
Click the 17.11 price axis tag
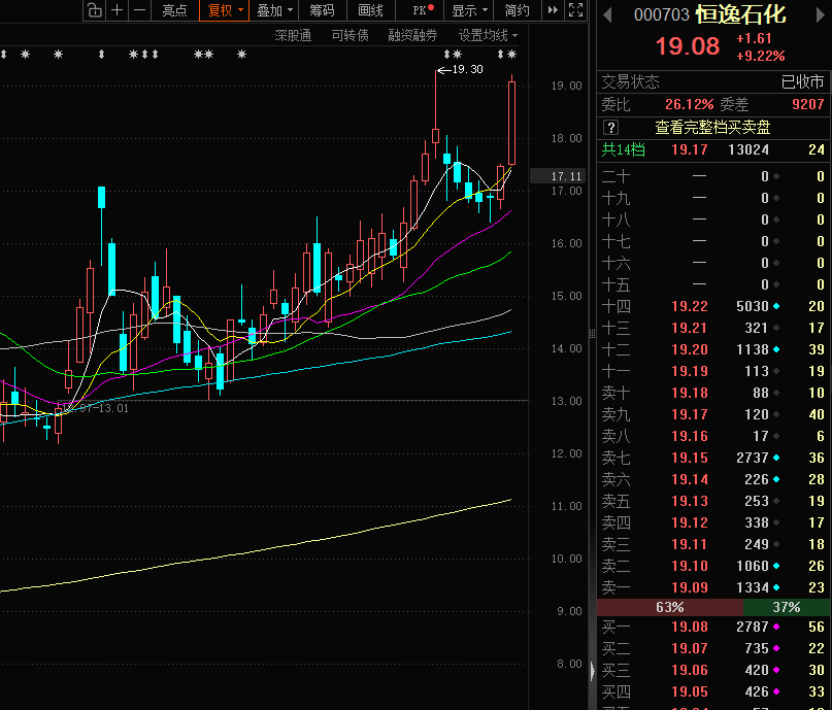[x=558, y=176]
